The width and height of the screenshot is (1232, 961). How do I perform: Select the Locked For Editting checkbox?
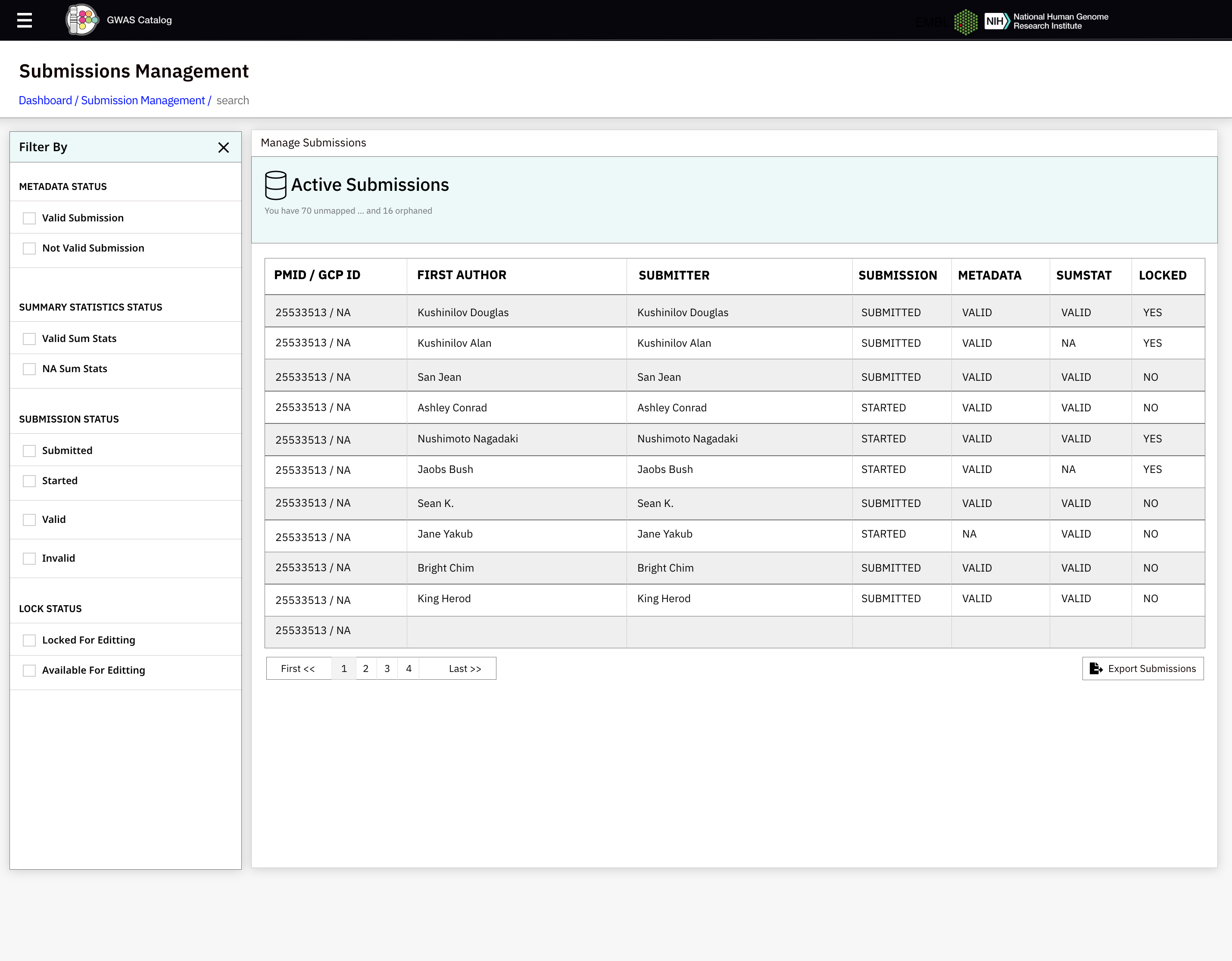point(29,640)
